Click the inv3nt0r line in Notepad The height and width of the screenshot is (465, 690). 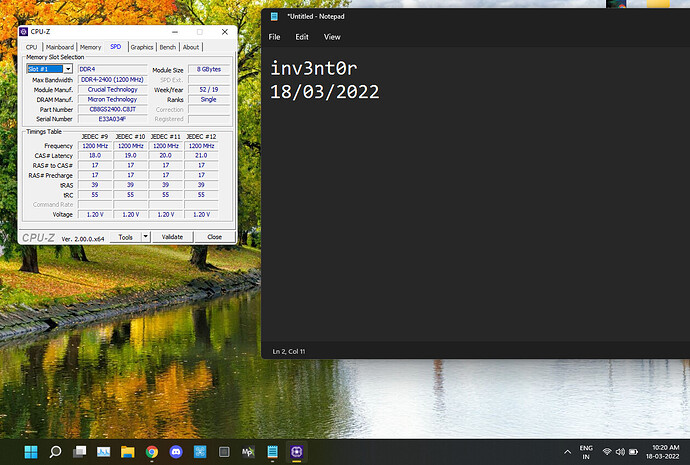(x=313, y=69)
